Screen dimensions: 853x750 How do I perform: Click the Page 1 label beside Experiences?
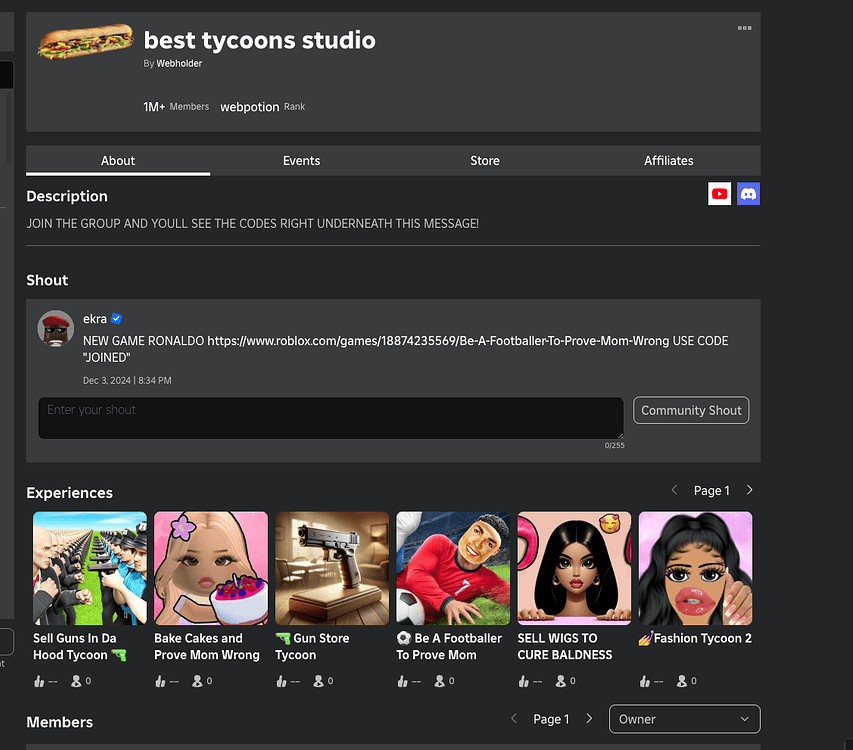coord(712,491)
